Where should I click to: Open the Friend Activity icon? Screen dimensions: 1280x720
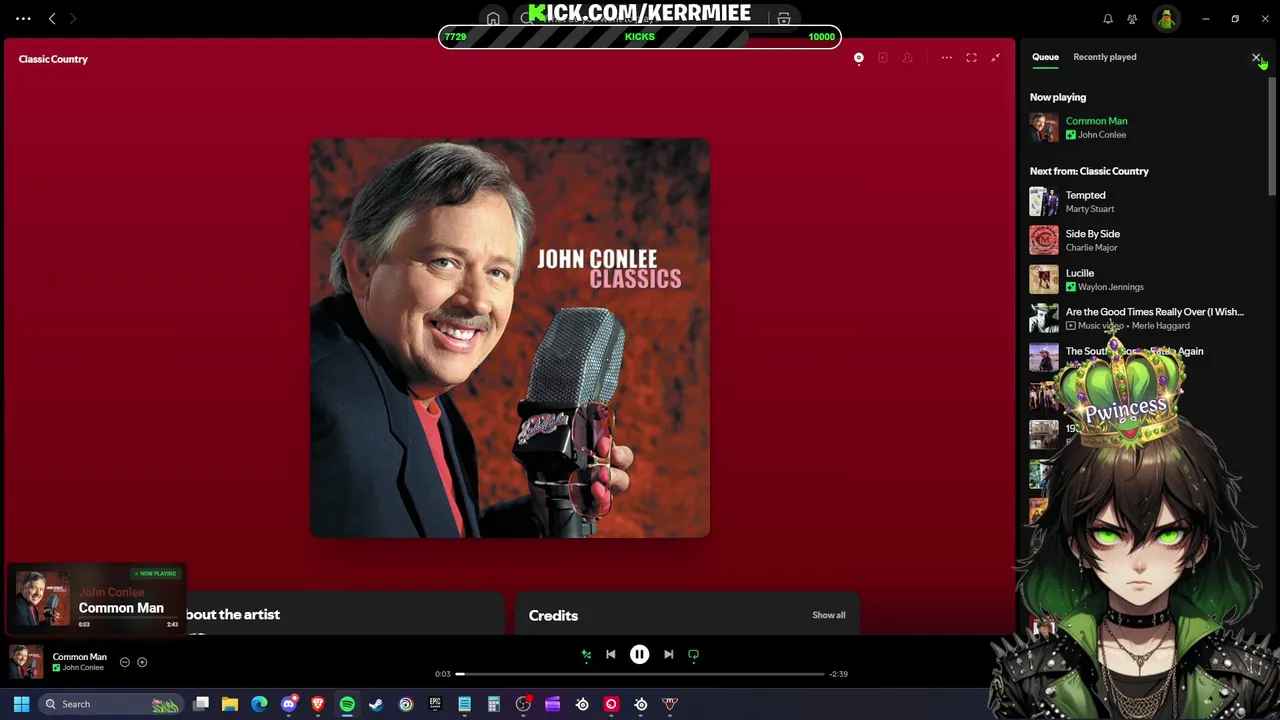point(1132,19)
